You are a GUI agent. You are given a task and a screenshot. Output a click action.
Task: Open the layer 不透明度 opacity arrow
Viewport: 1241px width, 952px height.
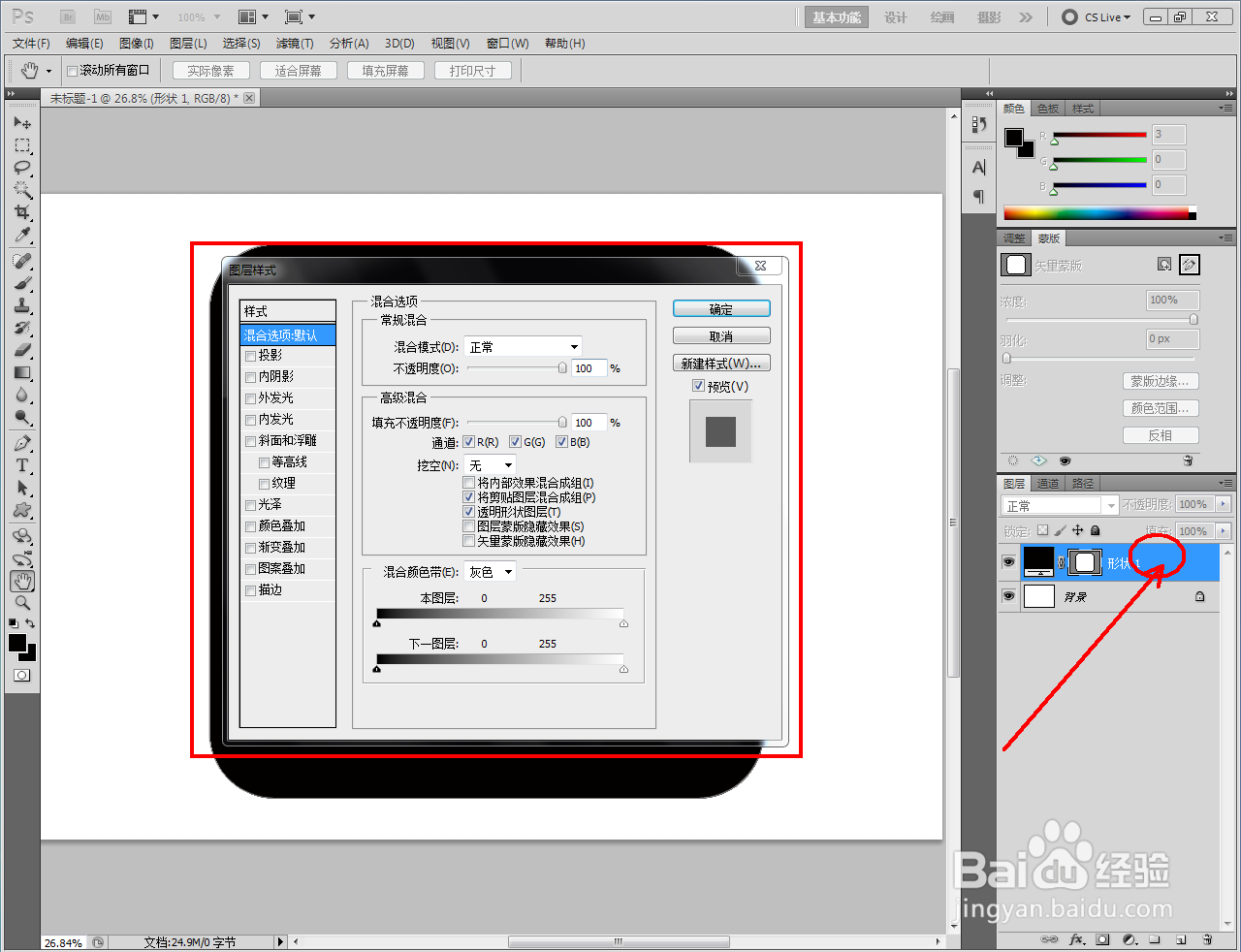(x=1223, y=504)
